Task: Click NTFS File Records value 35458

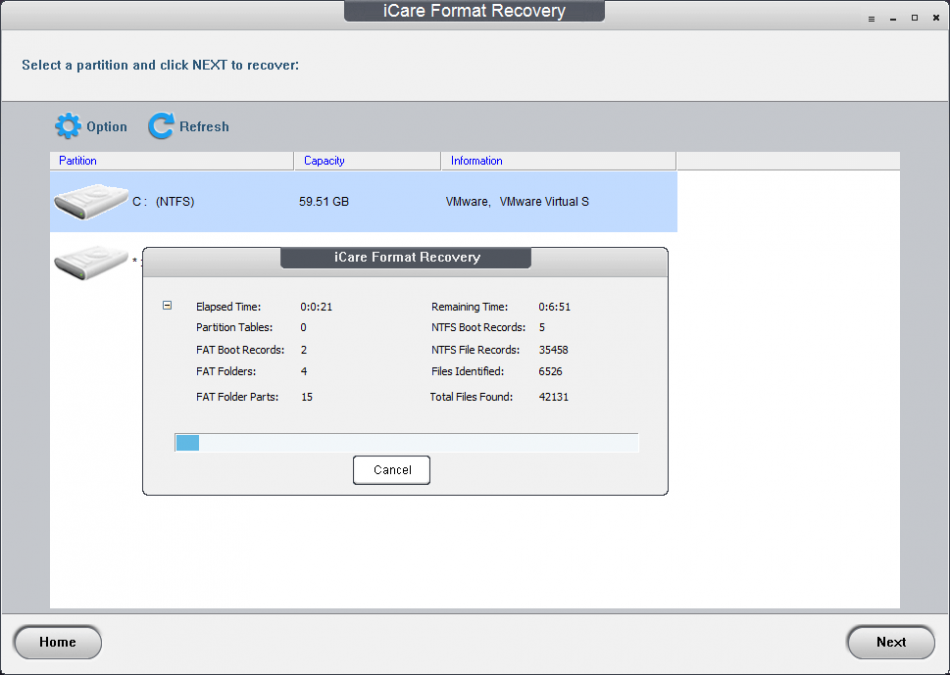Action: coord(553,350)
